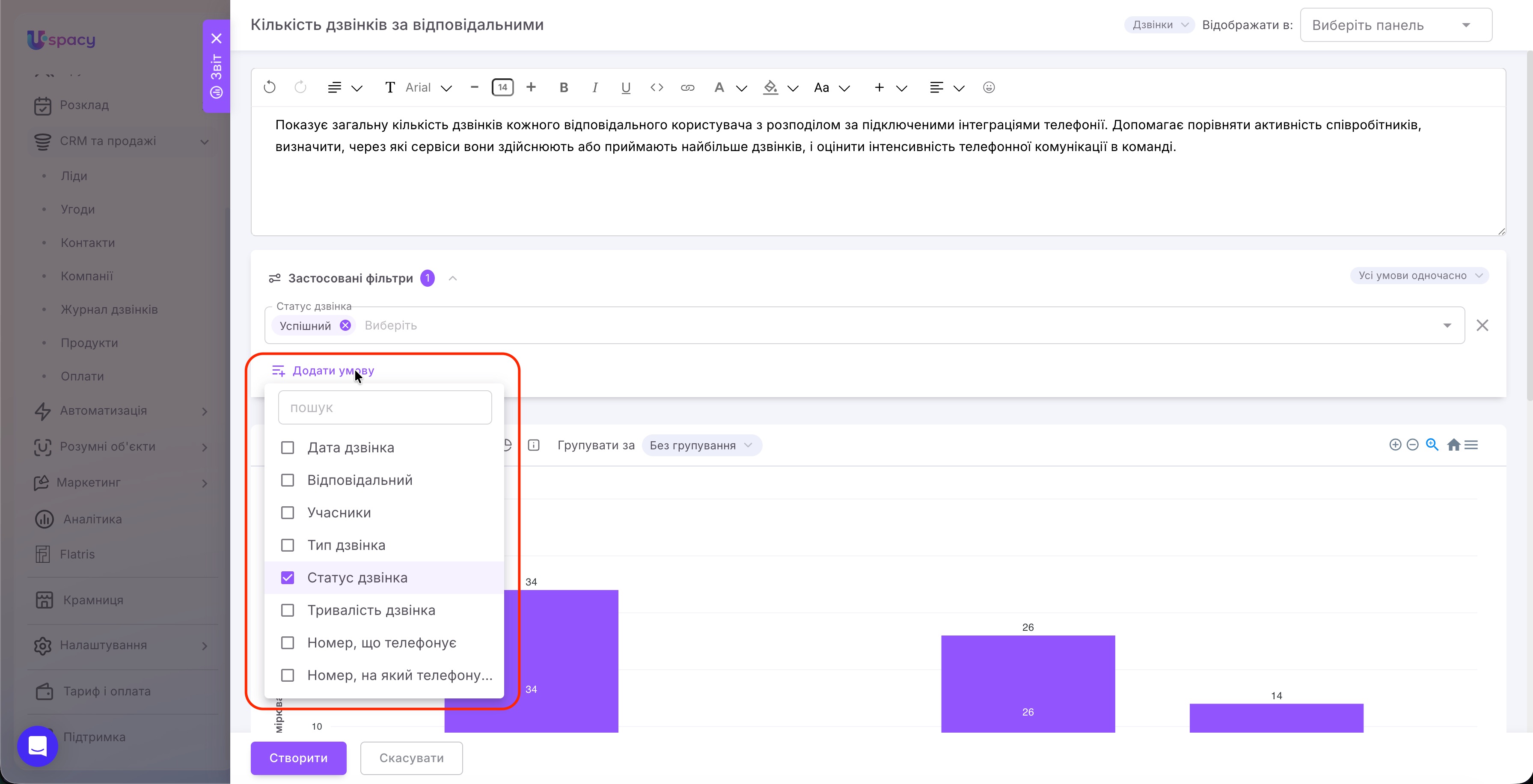Viewport: 1533px width, 784px height.
Task: Click Додати умову link
Action: point(323,371)
